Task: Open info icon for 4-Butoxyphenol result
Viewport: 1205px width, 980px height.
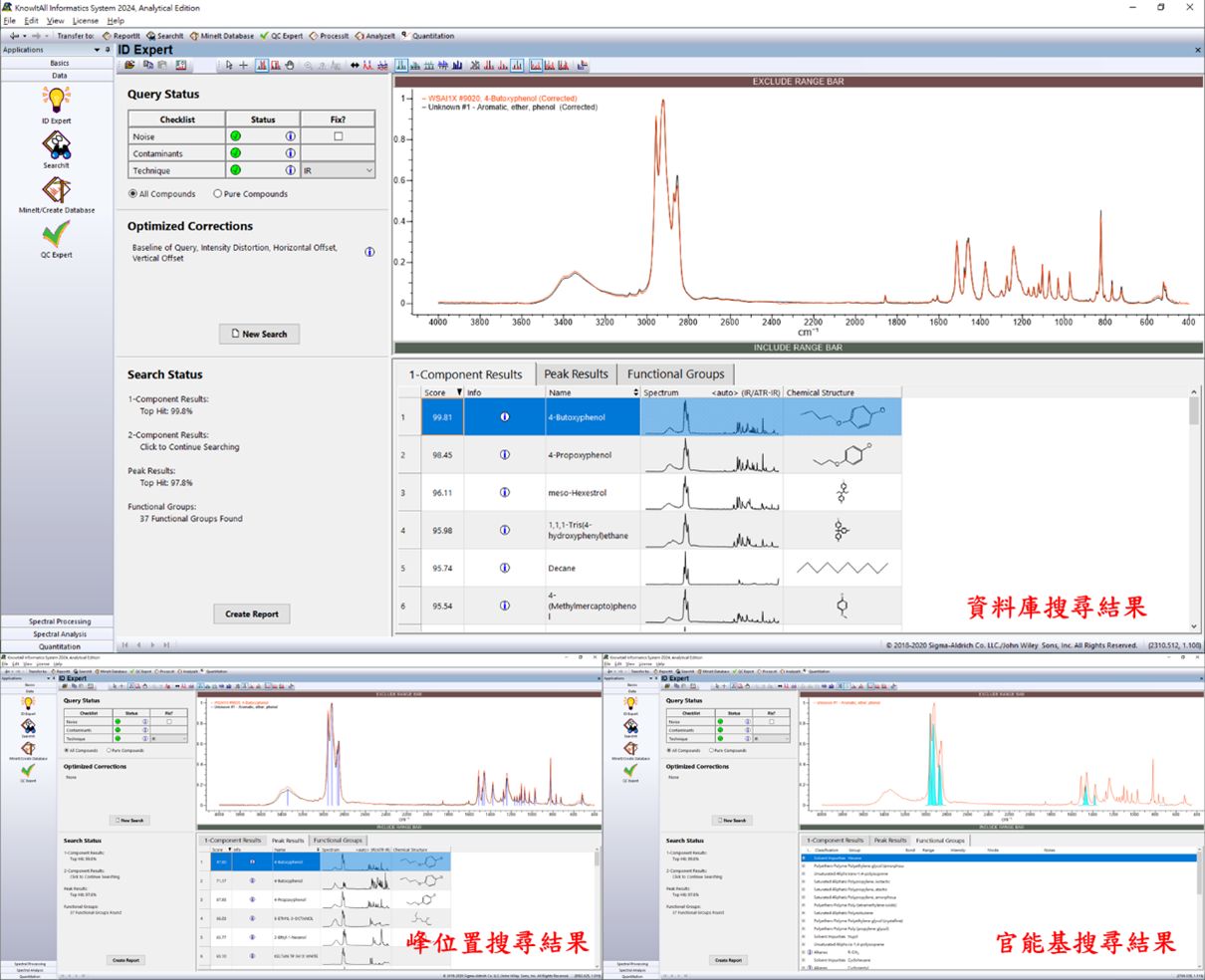Action: [504, 417]
